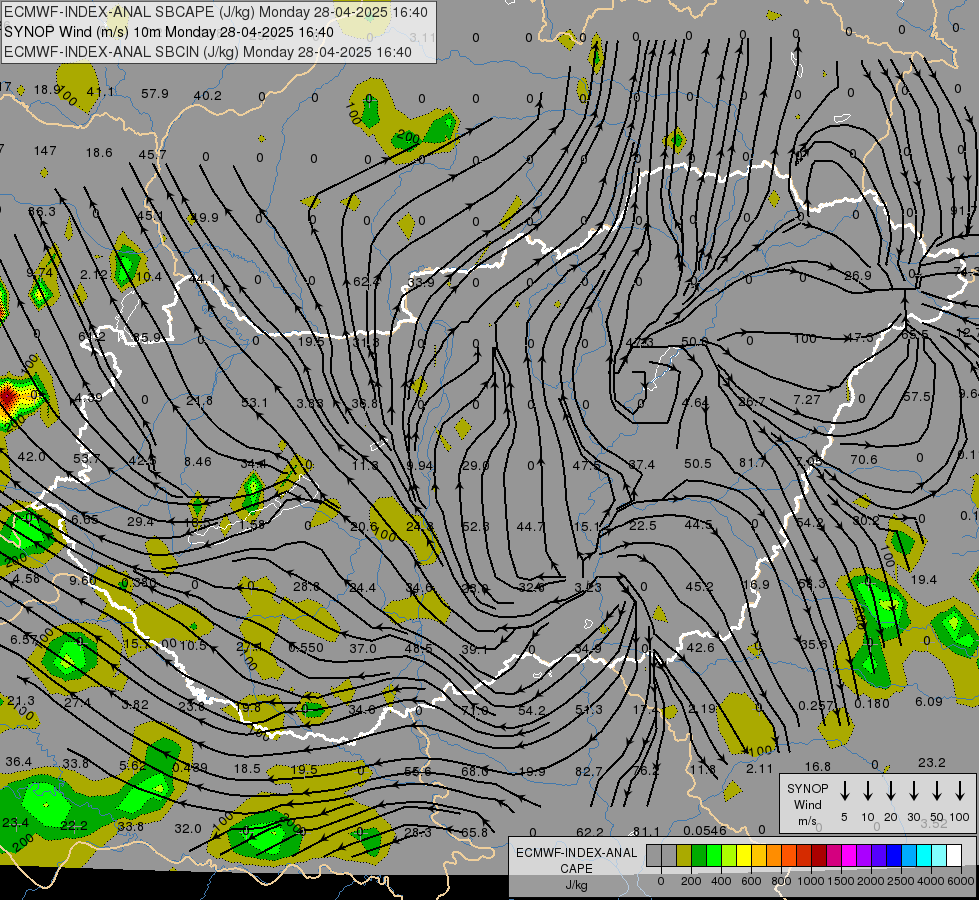Click the map value 6.09
Screen dimensions: 979x900
click(x=928, y=701)
